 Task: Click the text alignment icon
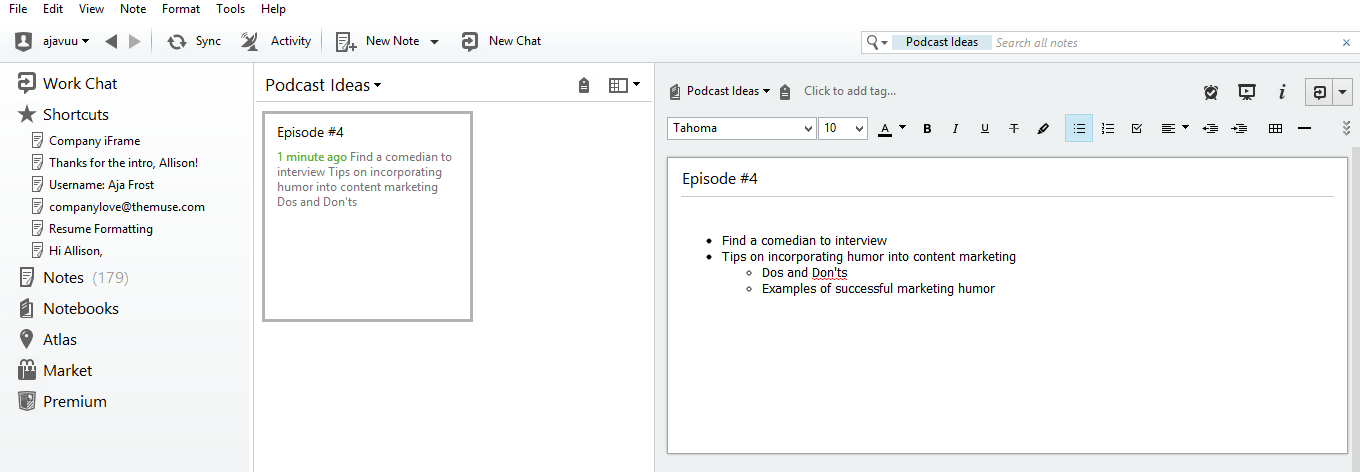point(1168,128)
